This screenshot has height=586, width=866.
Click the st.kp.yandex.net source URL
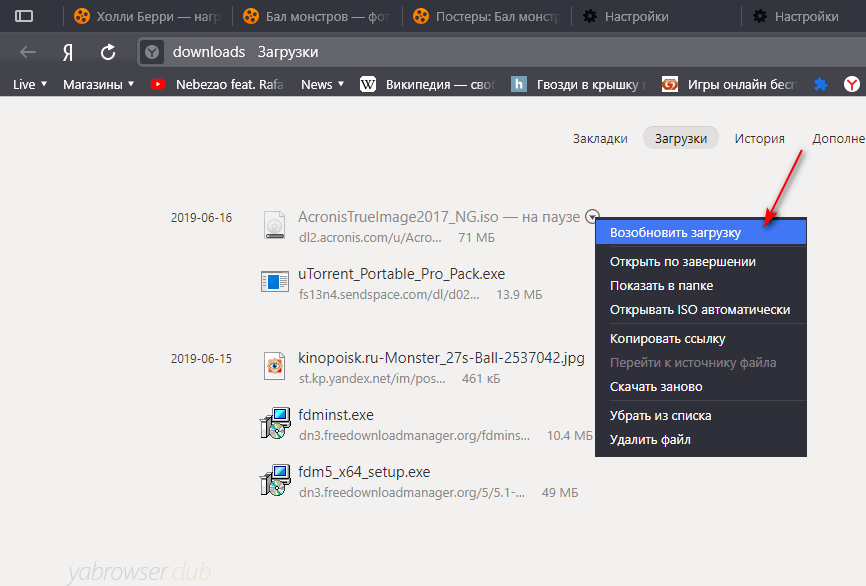click(372, 379)
